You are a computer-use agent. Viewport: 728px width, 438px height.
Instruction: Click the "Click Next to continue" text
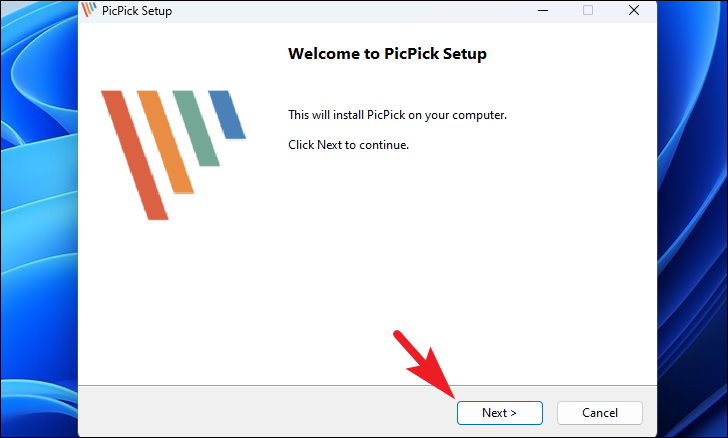(x=348, y=145)
